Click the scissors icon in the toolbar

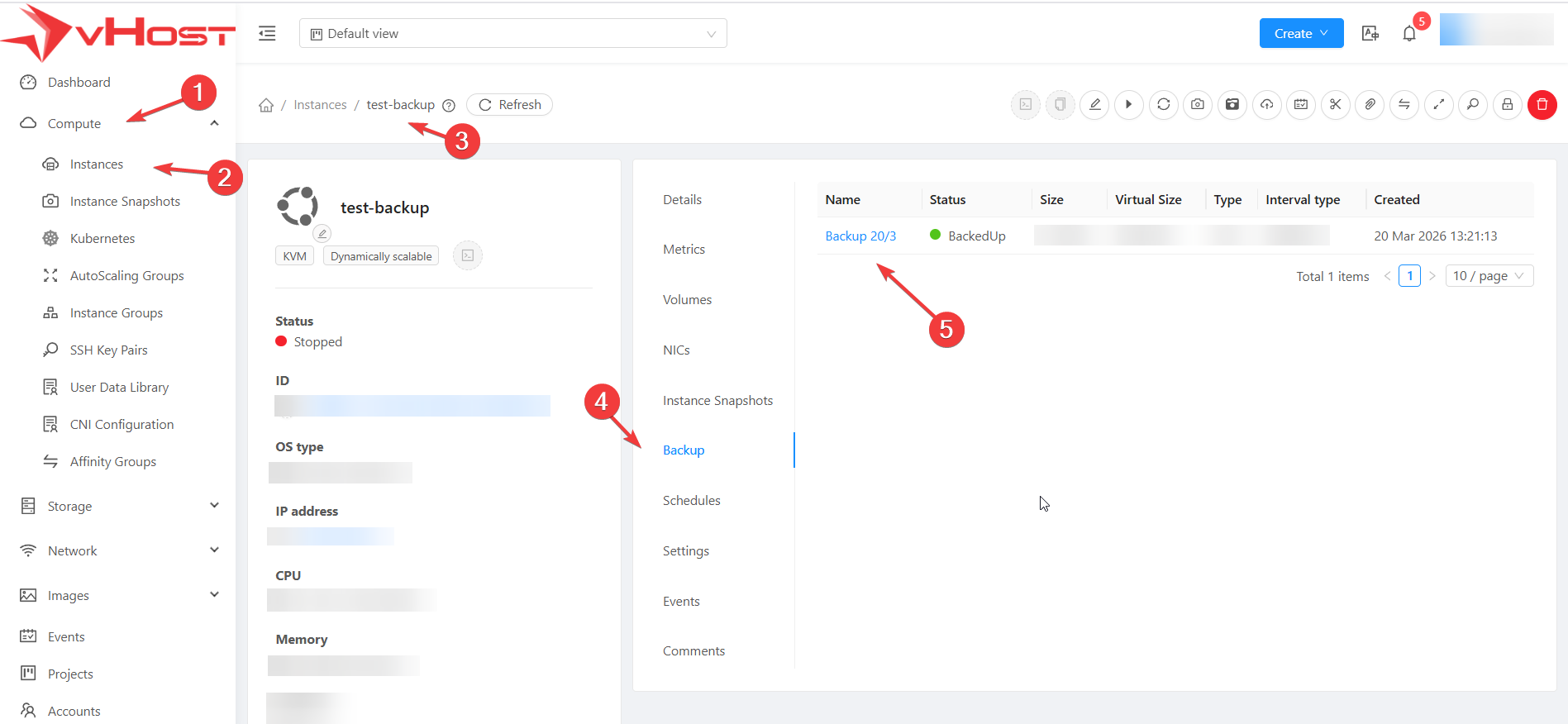click(1335, 105)
